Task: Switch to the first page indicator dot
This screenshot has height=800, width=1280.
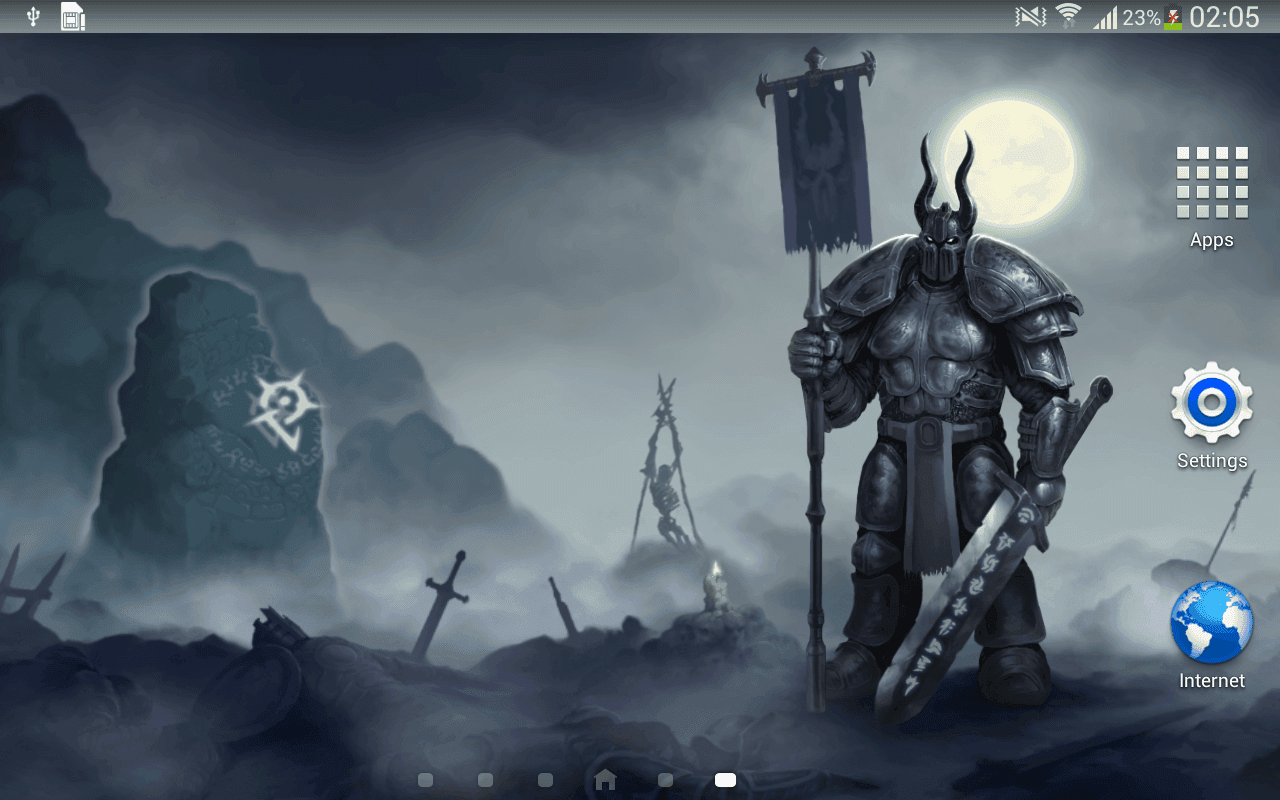Action: [x=425, y=780]
